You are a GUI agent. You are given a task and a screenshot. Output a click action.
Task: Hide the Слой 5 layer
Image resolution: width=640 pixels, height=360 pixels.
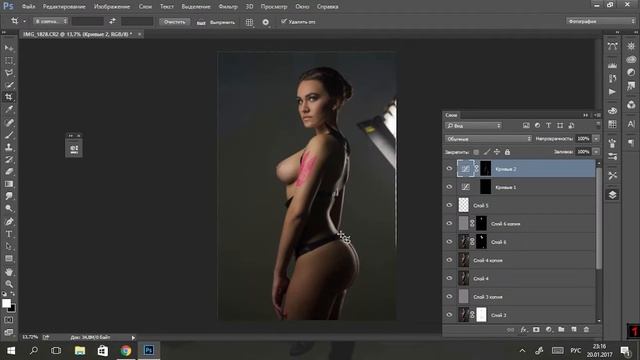[x=449, y=205]
